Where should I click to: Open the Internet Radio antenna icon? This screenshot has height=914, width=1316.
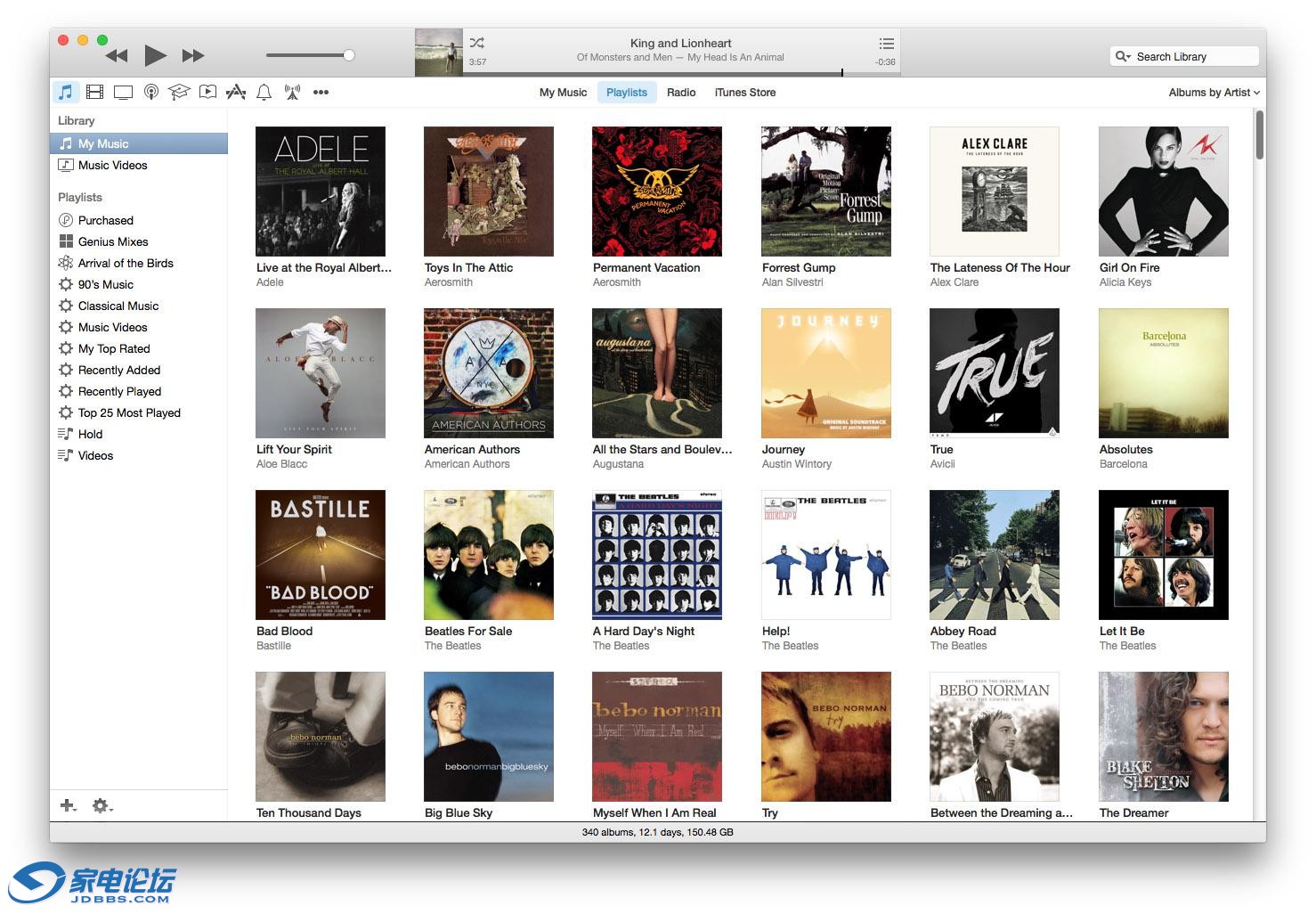[292, 92]
